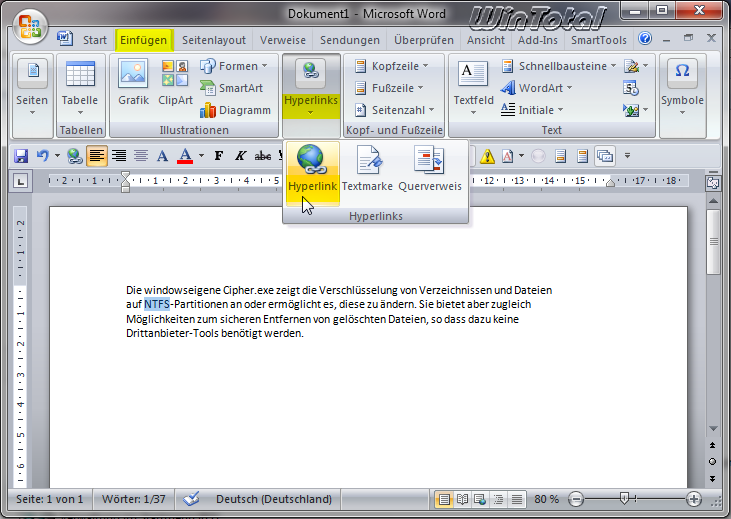Screen dimensions: 731x519
Task: Open the ClipArt gallery
Action: 175,83
